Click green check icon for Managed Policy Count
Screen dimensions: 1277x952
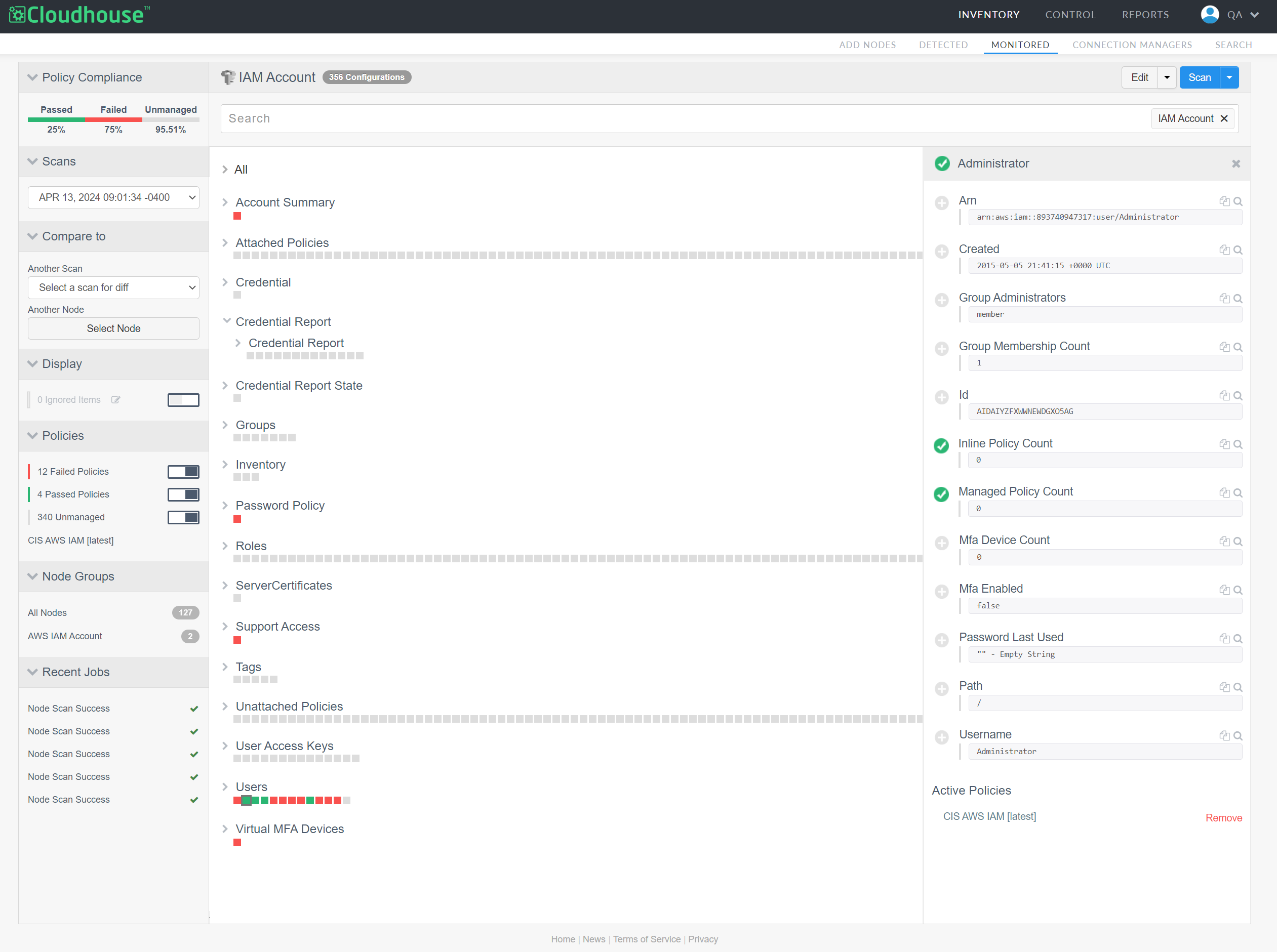point(941,494)
